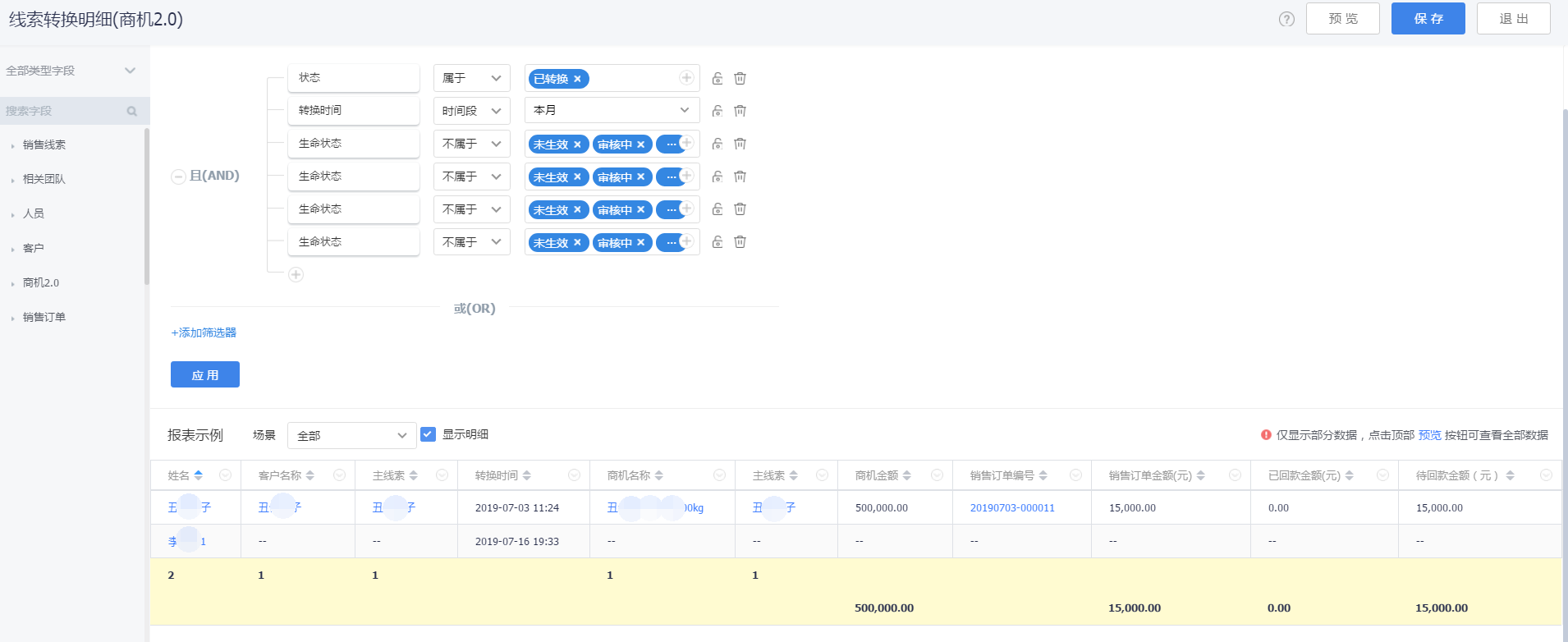Lock the 转换时间 filter row

[718, 111]
